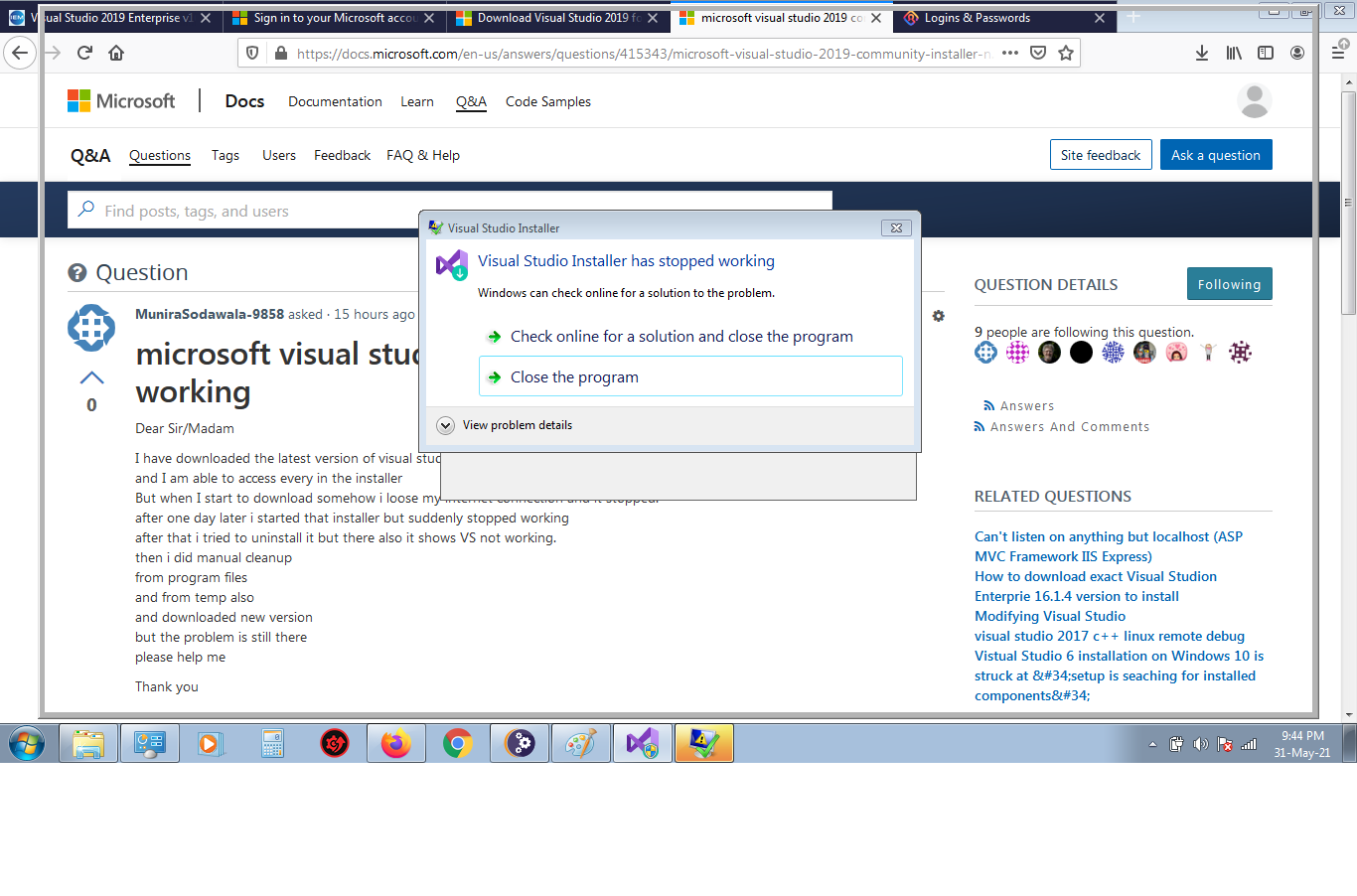Click Ask a question button

coord(1216,155)
